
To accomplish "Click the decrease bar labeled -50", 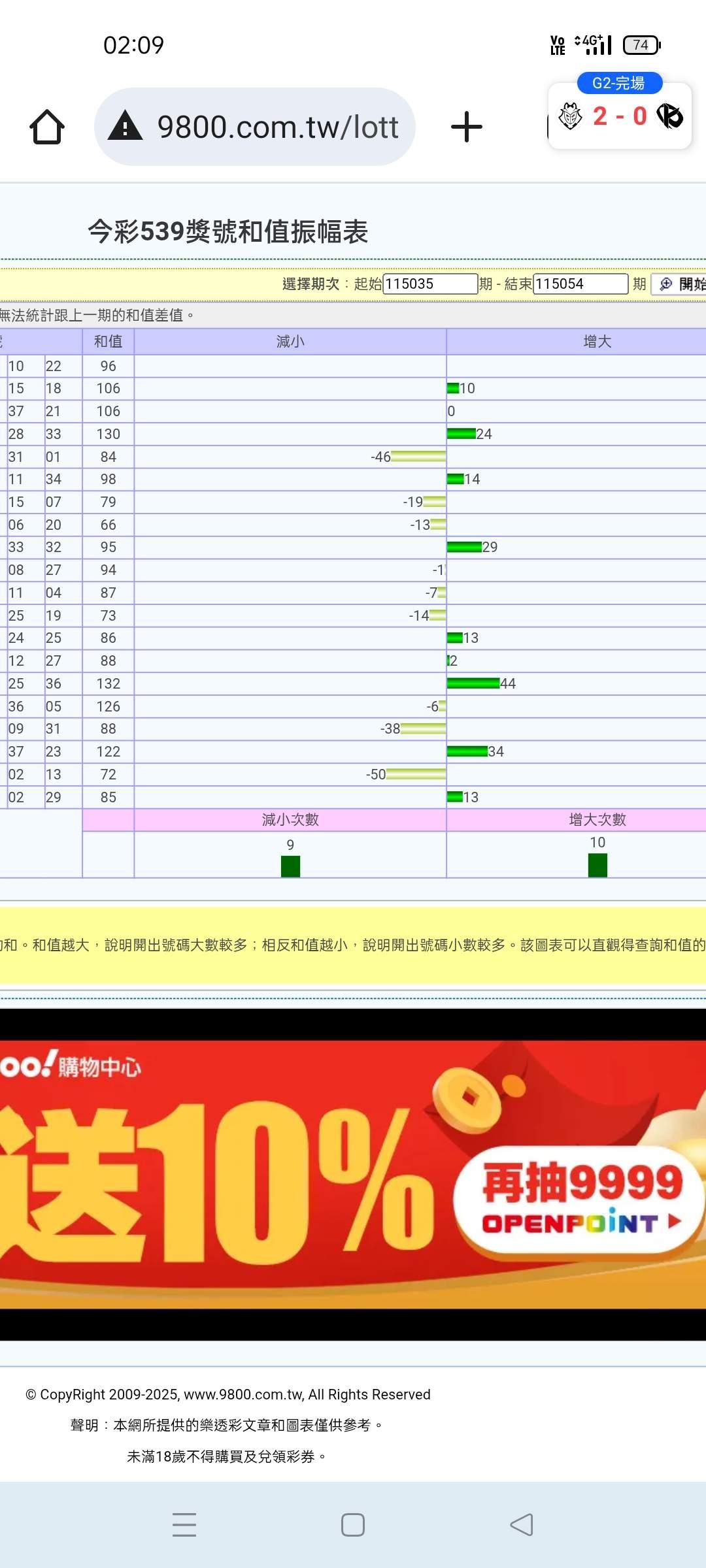I will (x=416, y=774).
